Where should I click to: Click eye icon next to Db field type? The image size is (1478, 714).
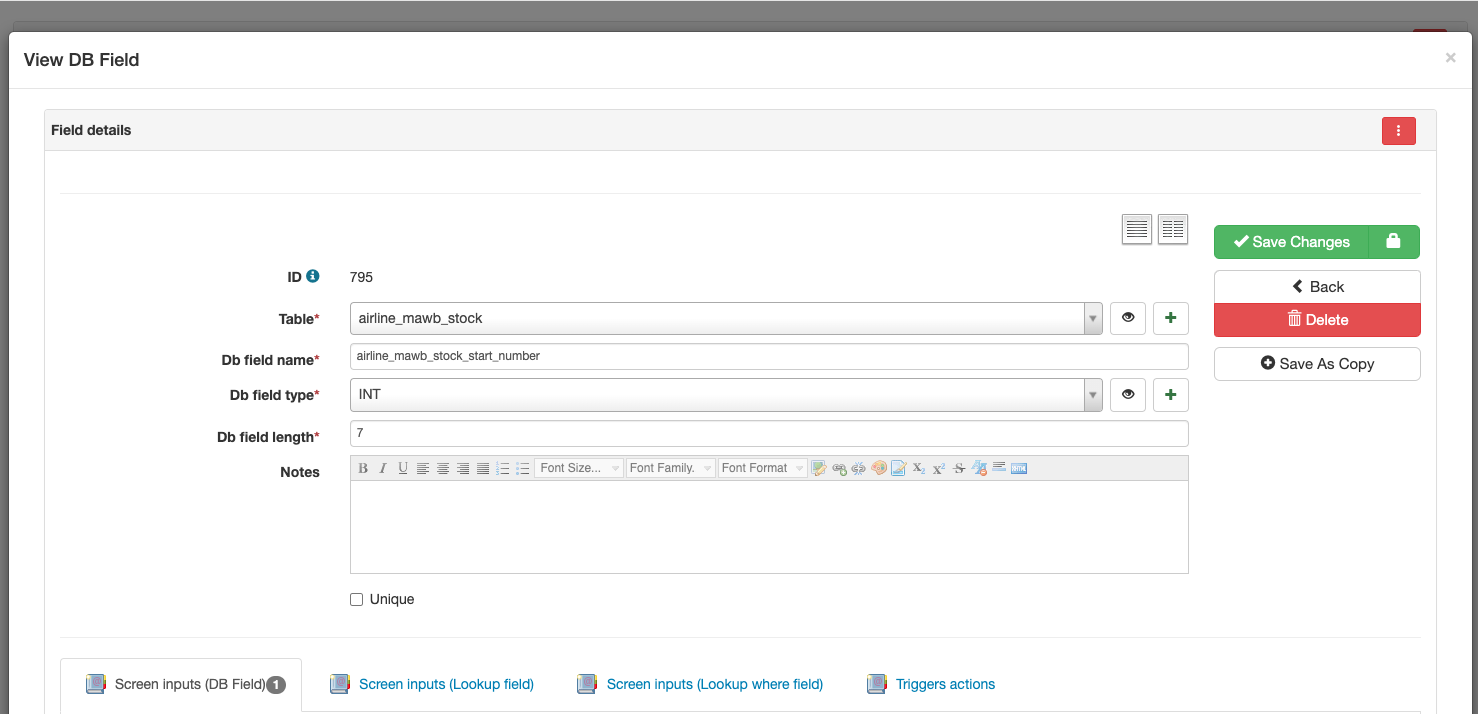1128,395
